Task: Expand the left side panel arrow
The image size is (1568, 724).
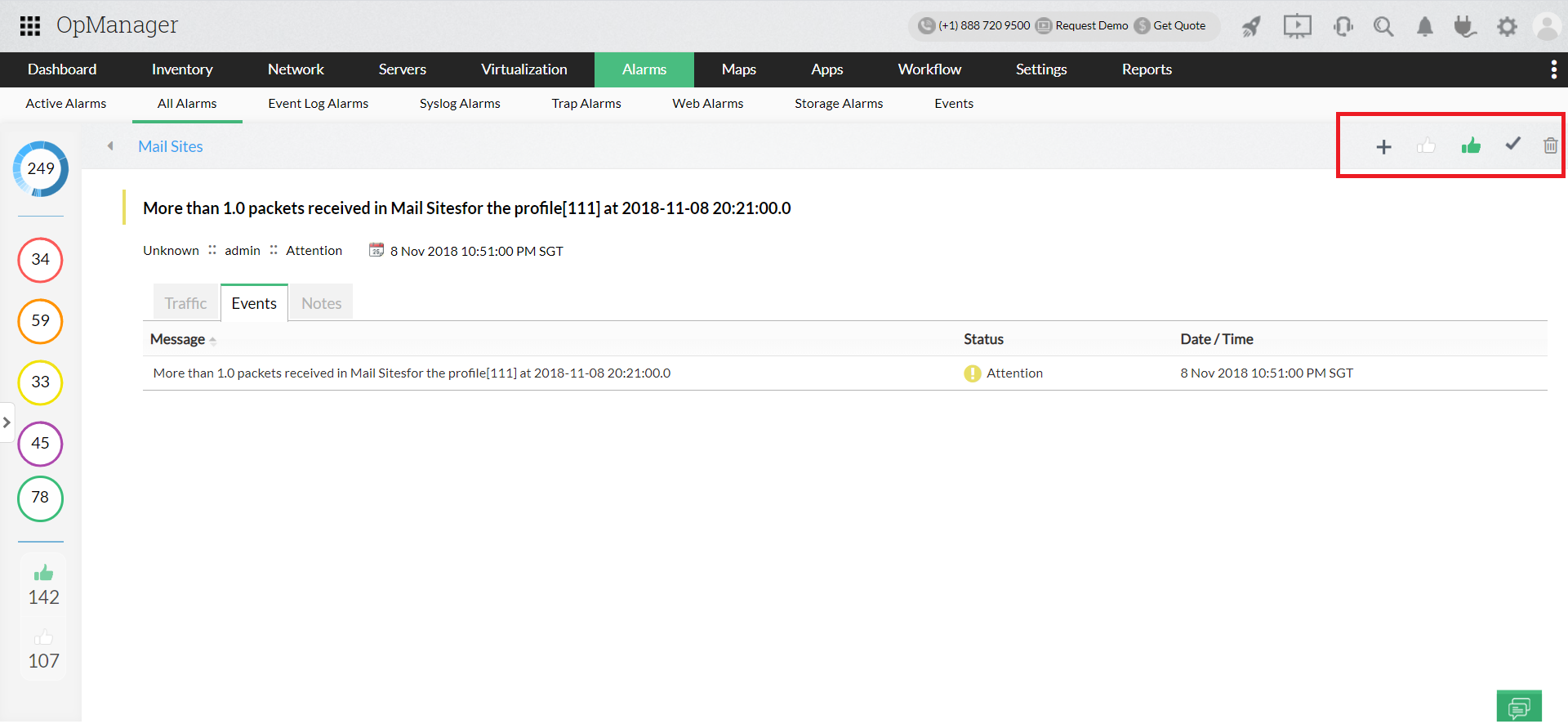Action: coord(7,422)
